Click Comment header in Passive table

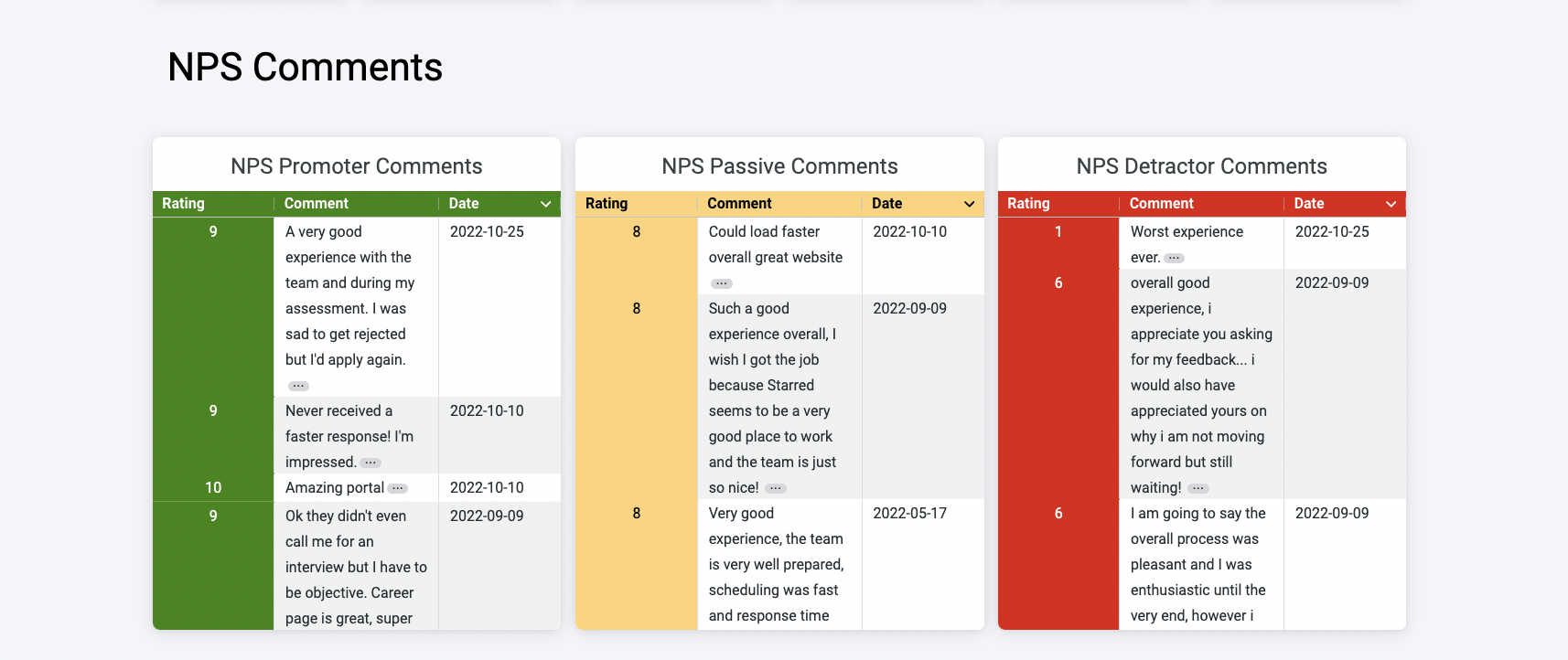point(739,204)
